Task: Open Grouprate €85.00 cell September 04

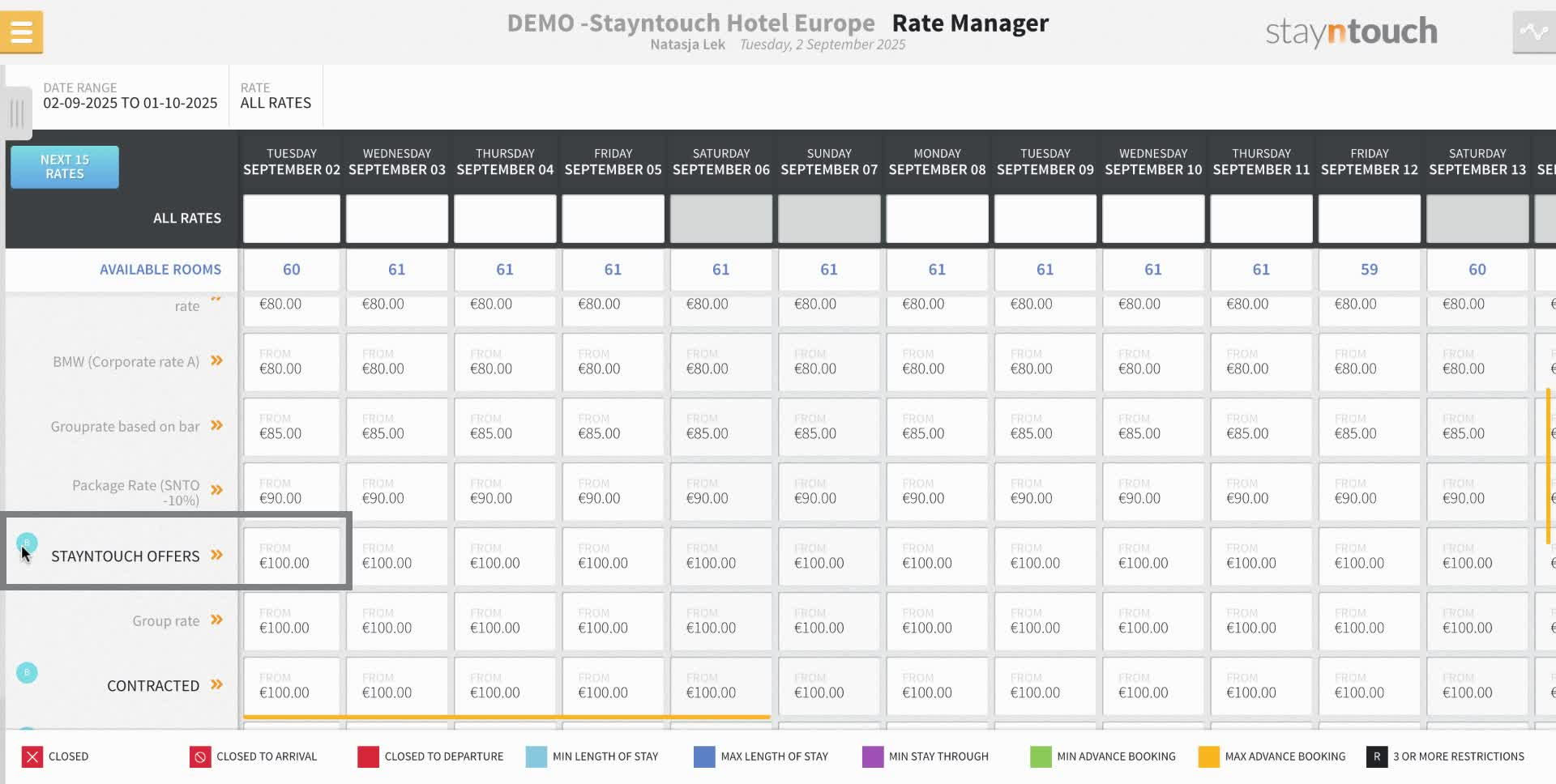Action: pos(505,427)
